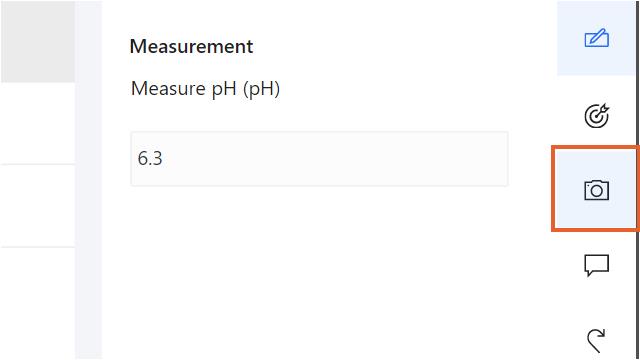This screenshot has width=640, height=360.
Task: Select the dark vertical bar at right edge
Action: point(637,180)
